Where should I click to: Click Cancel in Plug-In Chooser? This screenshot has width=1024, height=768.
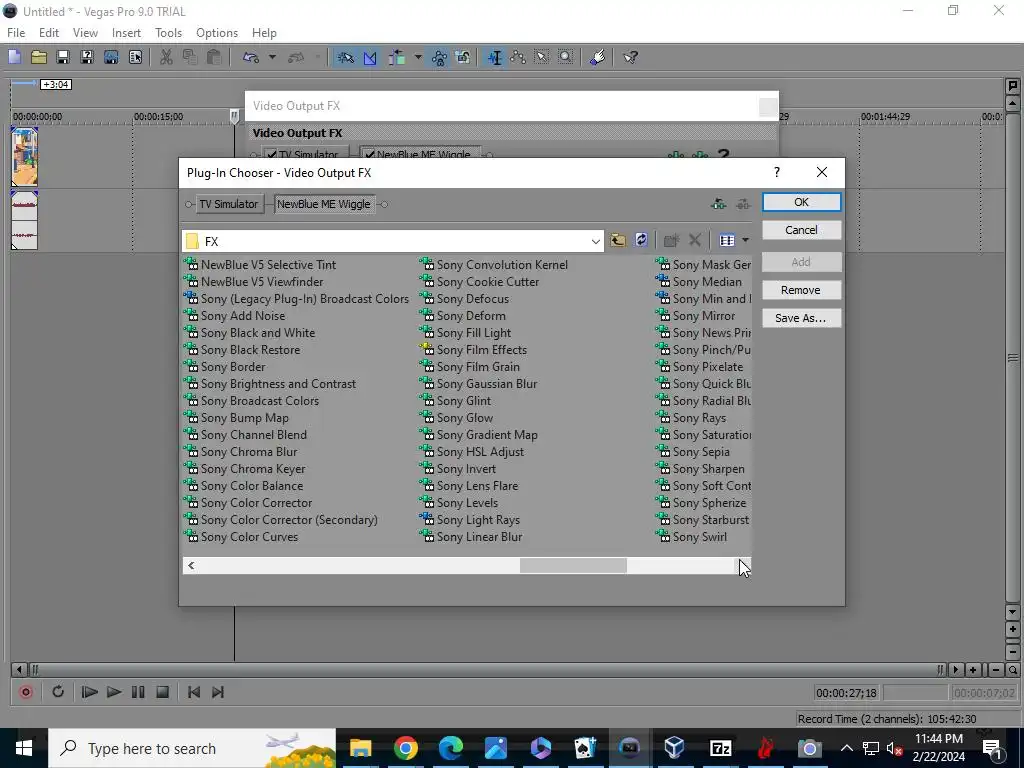pyautogui.click(x=801, y=230)
